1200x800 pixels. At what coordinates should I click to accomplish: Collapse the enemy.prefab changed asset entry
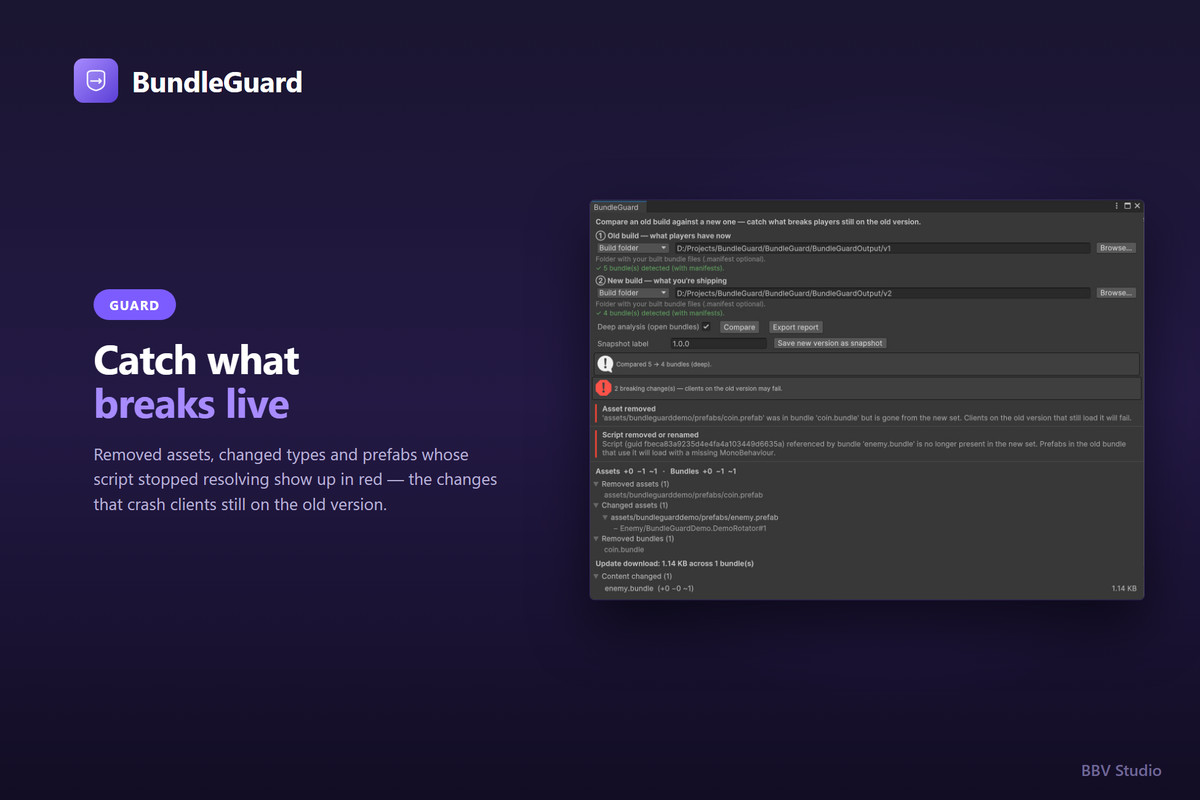[605, 517]
